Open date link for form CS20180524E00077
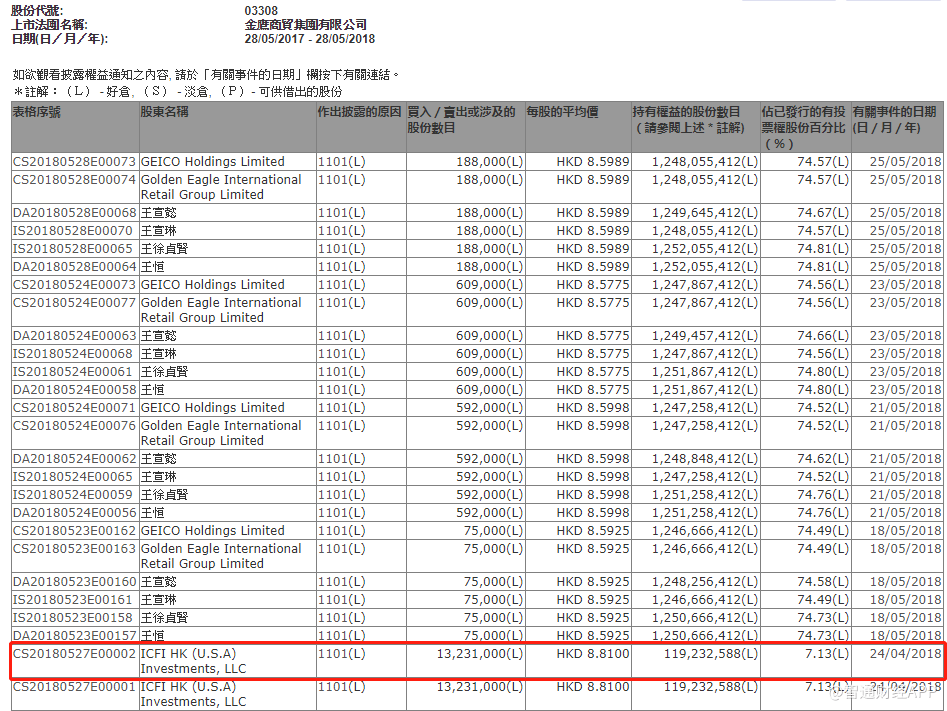This screenshot has width=947, height=711. pyautogui.click(x=905, y=303)
